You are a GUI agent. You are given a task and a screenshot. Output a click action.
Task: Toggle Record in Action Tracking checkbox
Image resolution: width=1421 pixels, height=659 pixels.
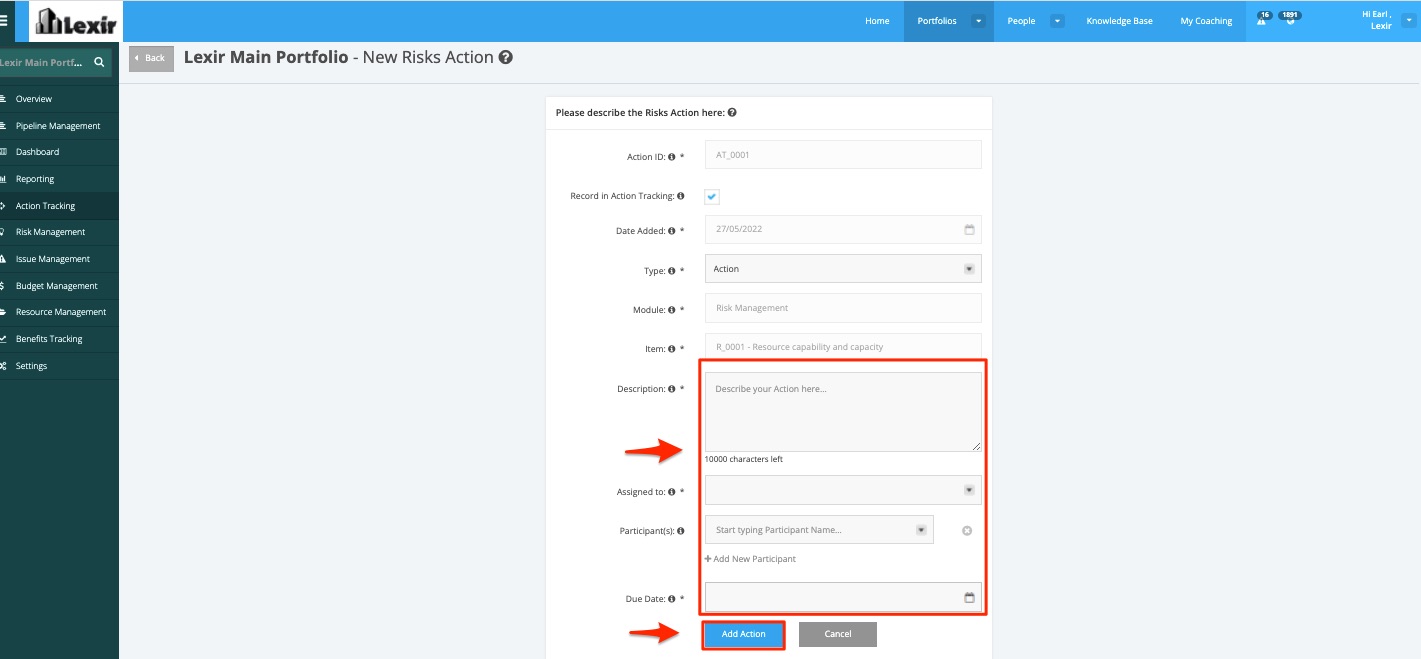click(x=712, y=197)
